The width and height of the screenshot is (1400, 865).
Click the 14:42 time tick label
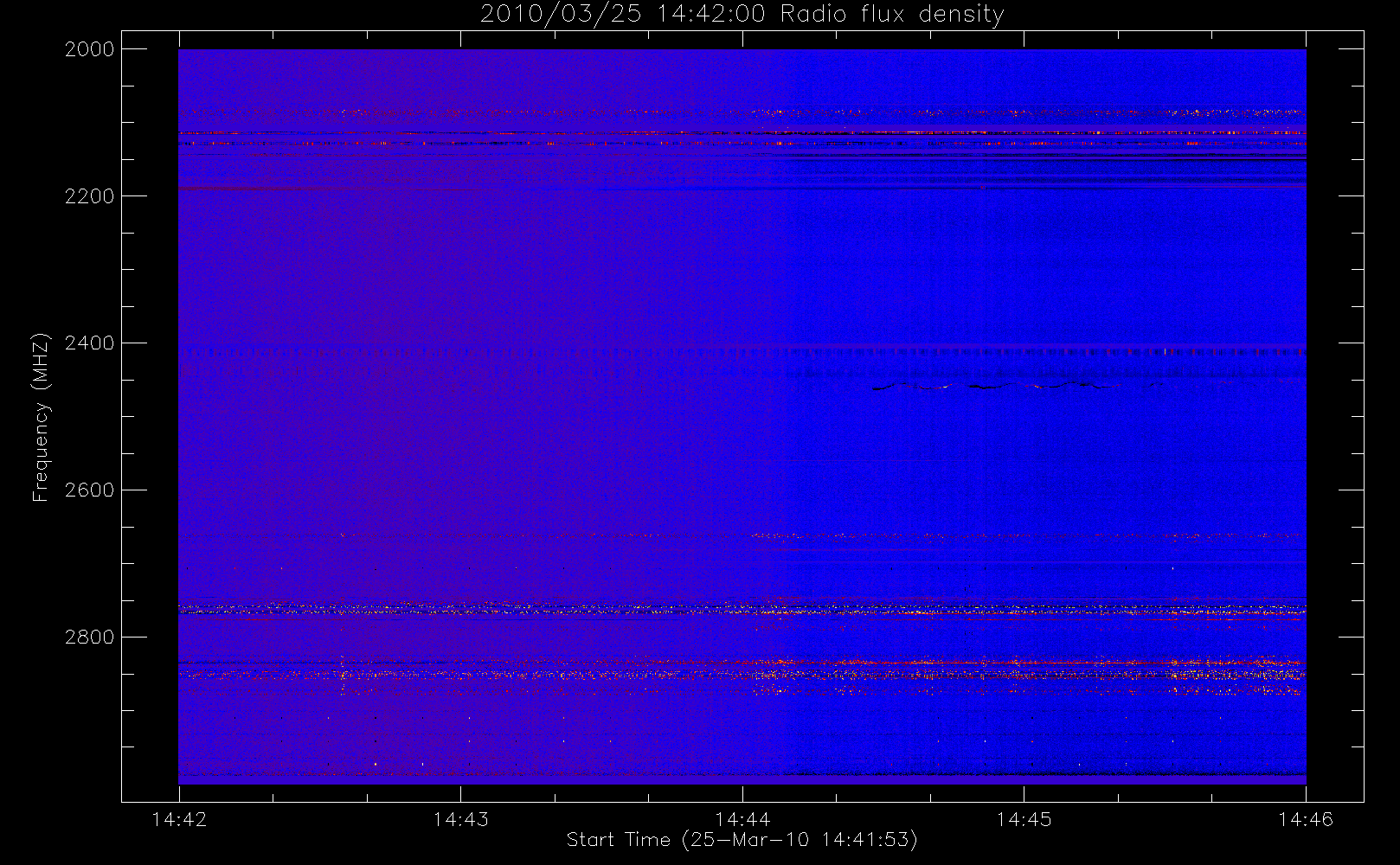click(179, 819)
